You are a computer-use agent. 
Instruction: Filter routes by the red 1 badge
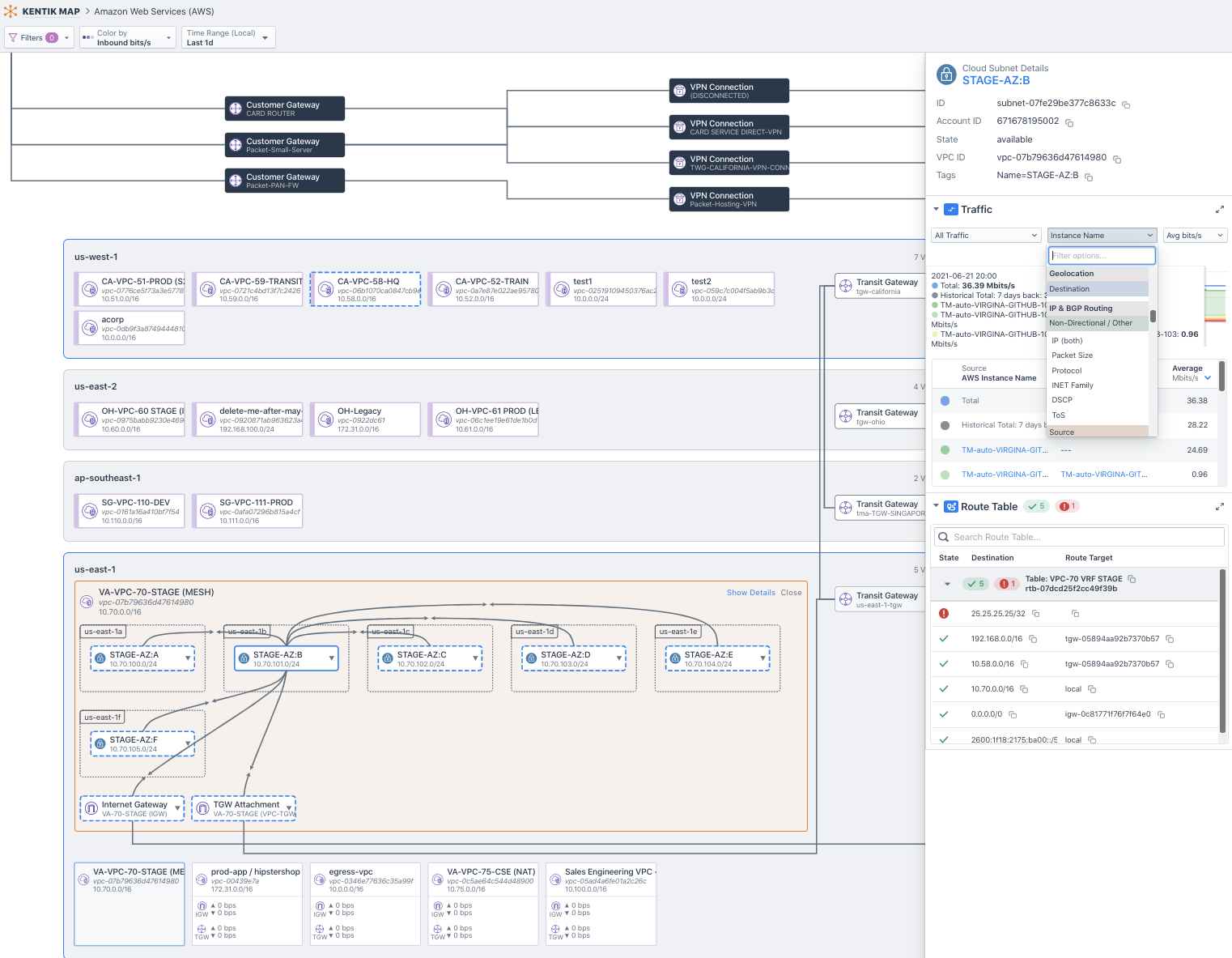click(1068, 506)
